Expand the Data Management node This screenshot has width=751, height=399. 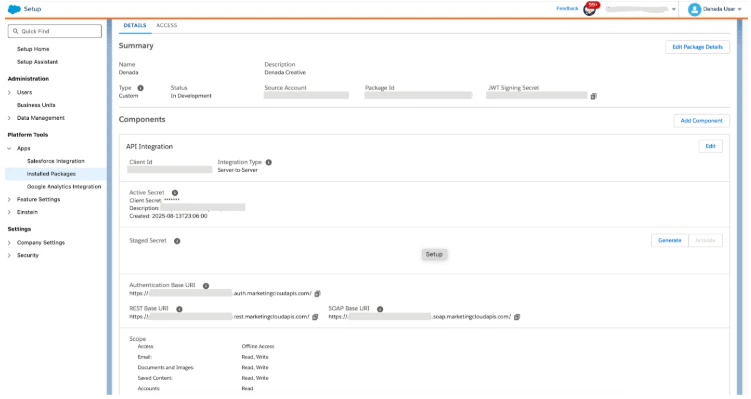[9, 118]
